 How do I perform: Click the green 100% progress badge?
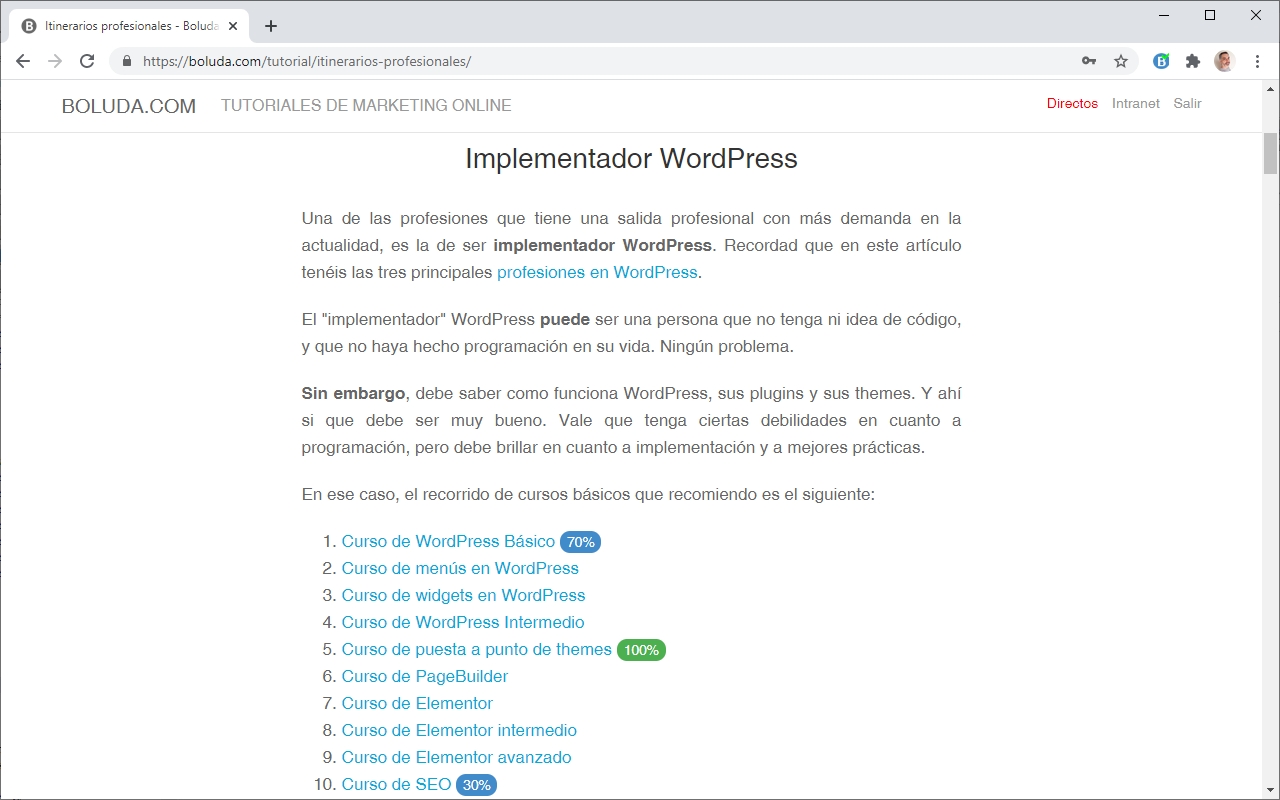641,650
